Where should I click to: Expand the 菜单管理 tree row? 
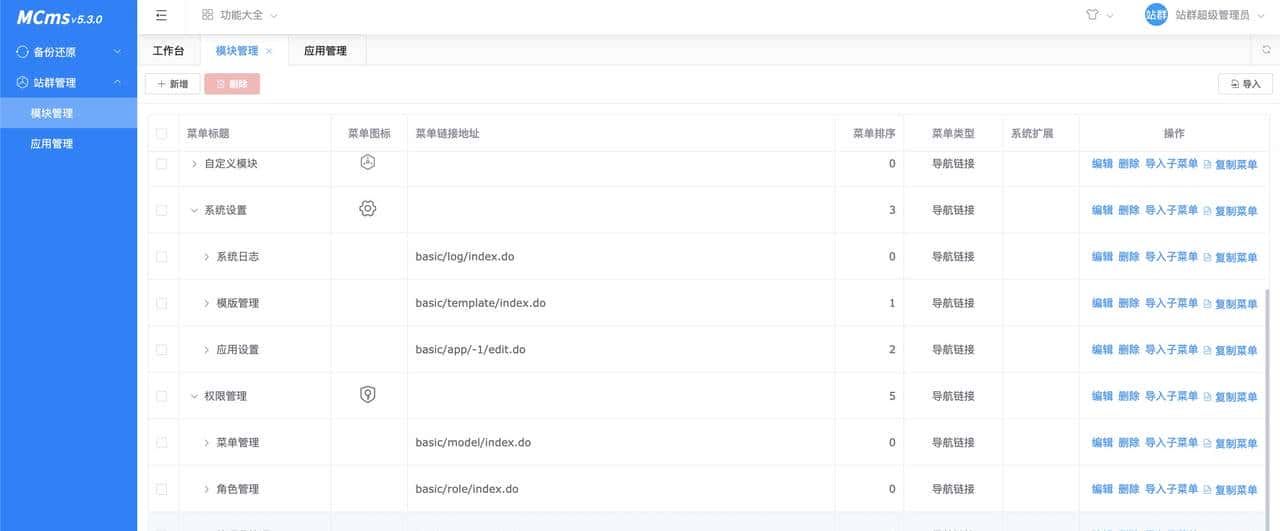pyautogui.click(x=206, y=442)
